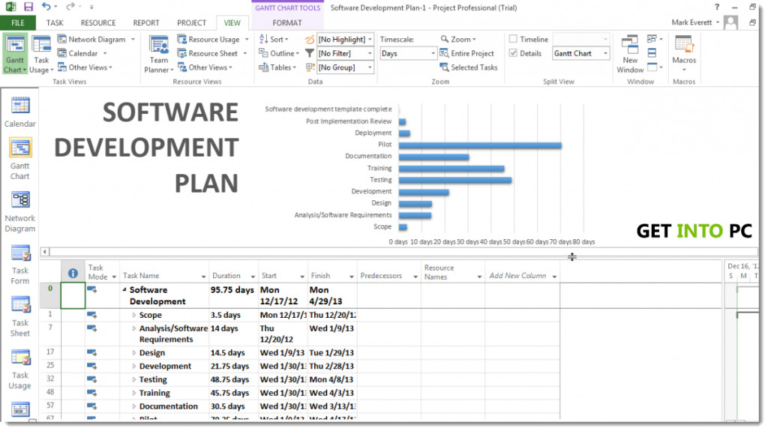Select Task Sheet in the left view bar
This screenshot has width=768, height=431.
pyautogui.click(x=20, y=317)
